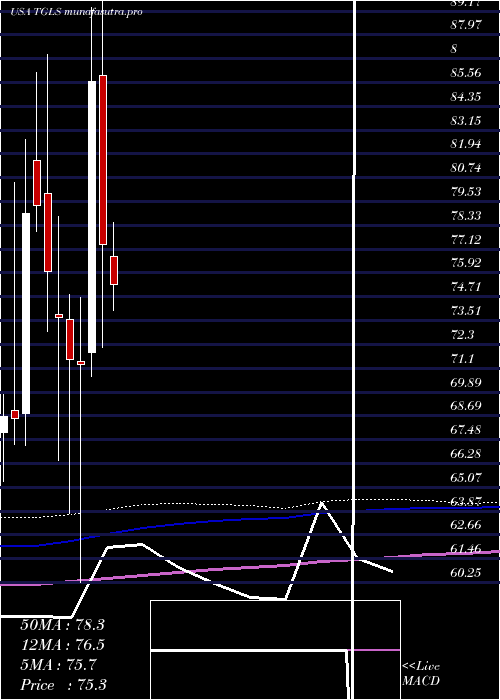Click the 'USA TGLS munafasutra.pro' chart title
Viewport: 500px width, 700px height.
pyautogui.click(x=76, y=12)
